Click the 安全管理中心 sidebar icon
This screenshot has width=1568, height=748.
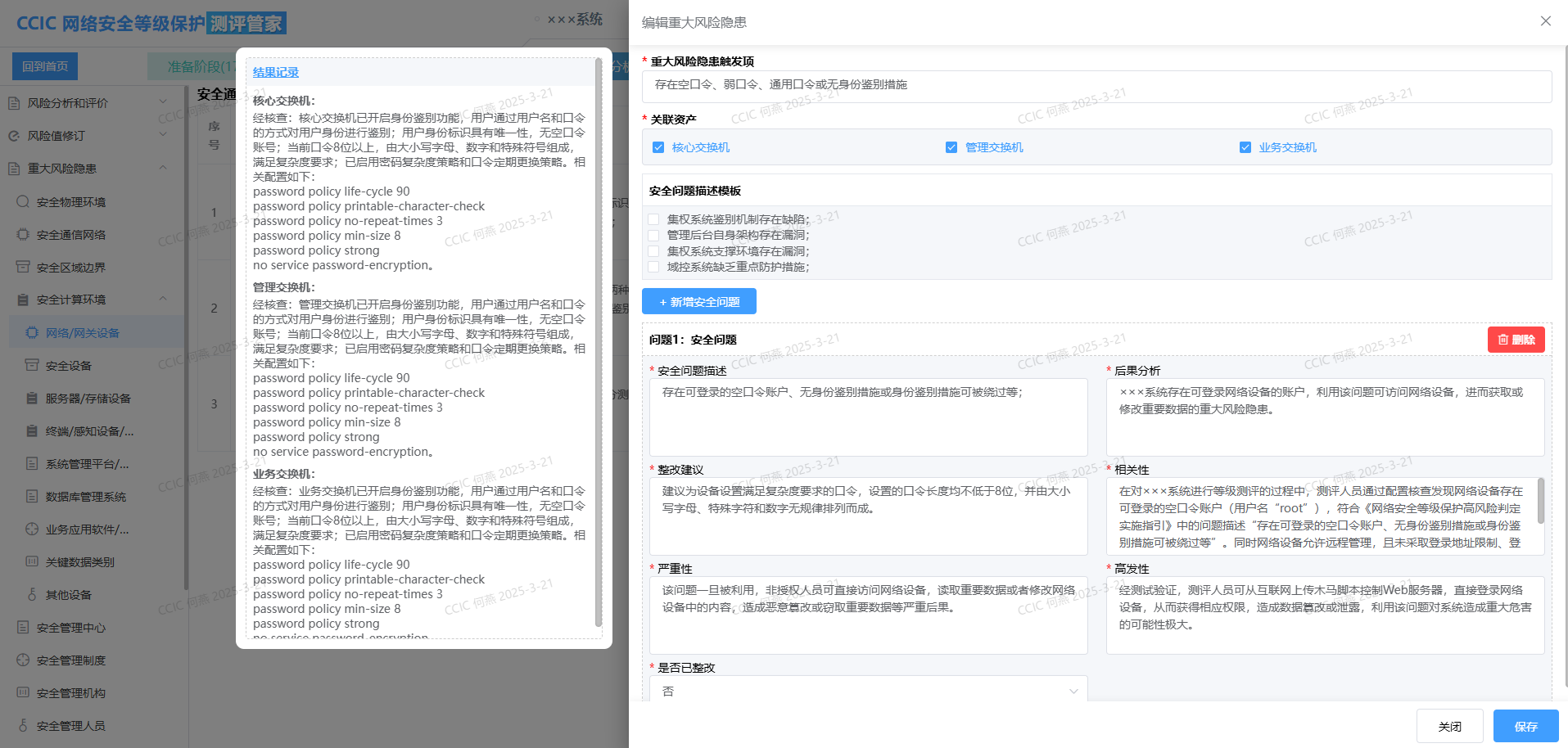[23, 628]
